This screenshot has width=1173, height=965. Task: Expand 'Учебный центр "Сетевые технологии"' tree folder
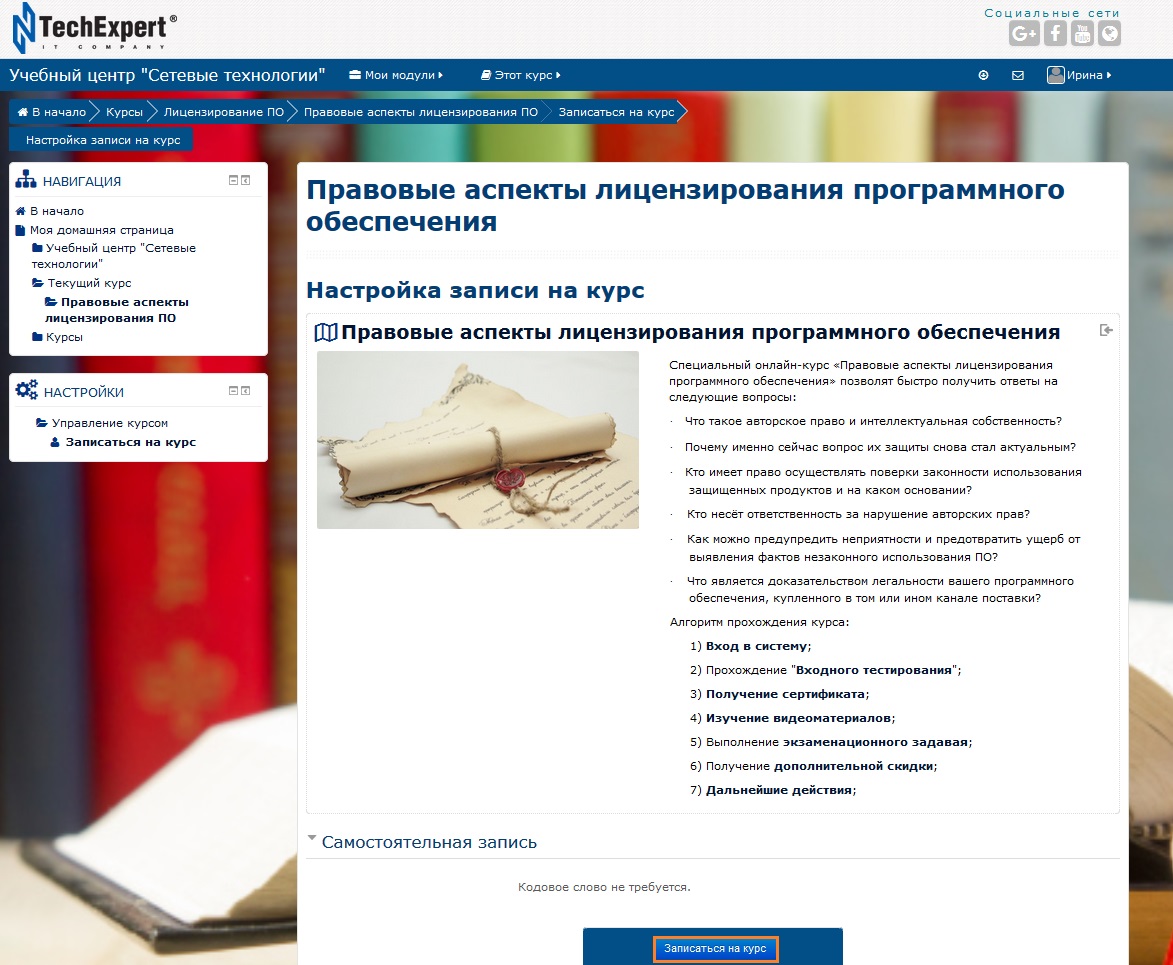[x=37, y=248]
